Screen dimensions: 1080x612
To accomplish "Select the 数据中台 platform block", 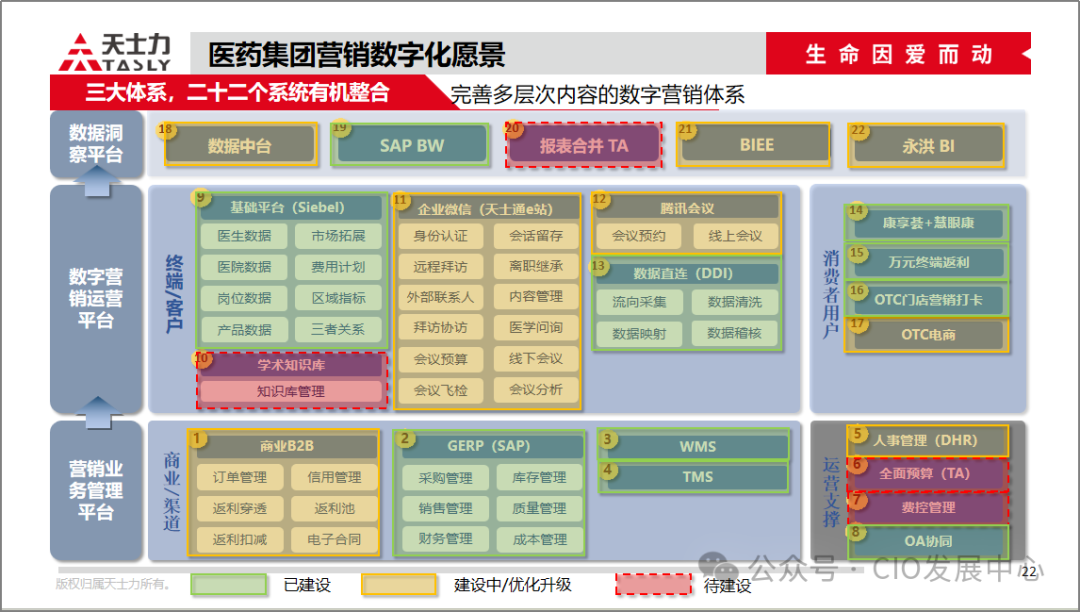I will (240, 144).
